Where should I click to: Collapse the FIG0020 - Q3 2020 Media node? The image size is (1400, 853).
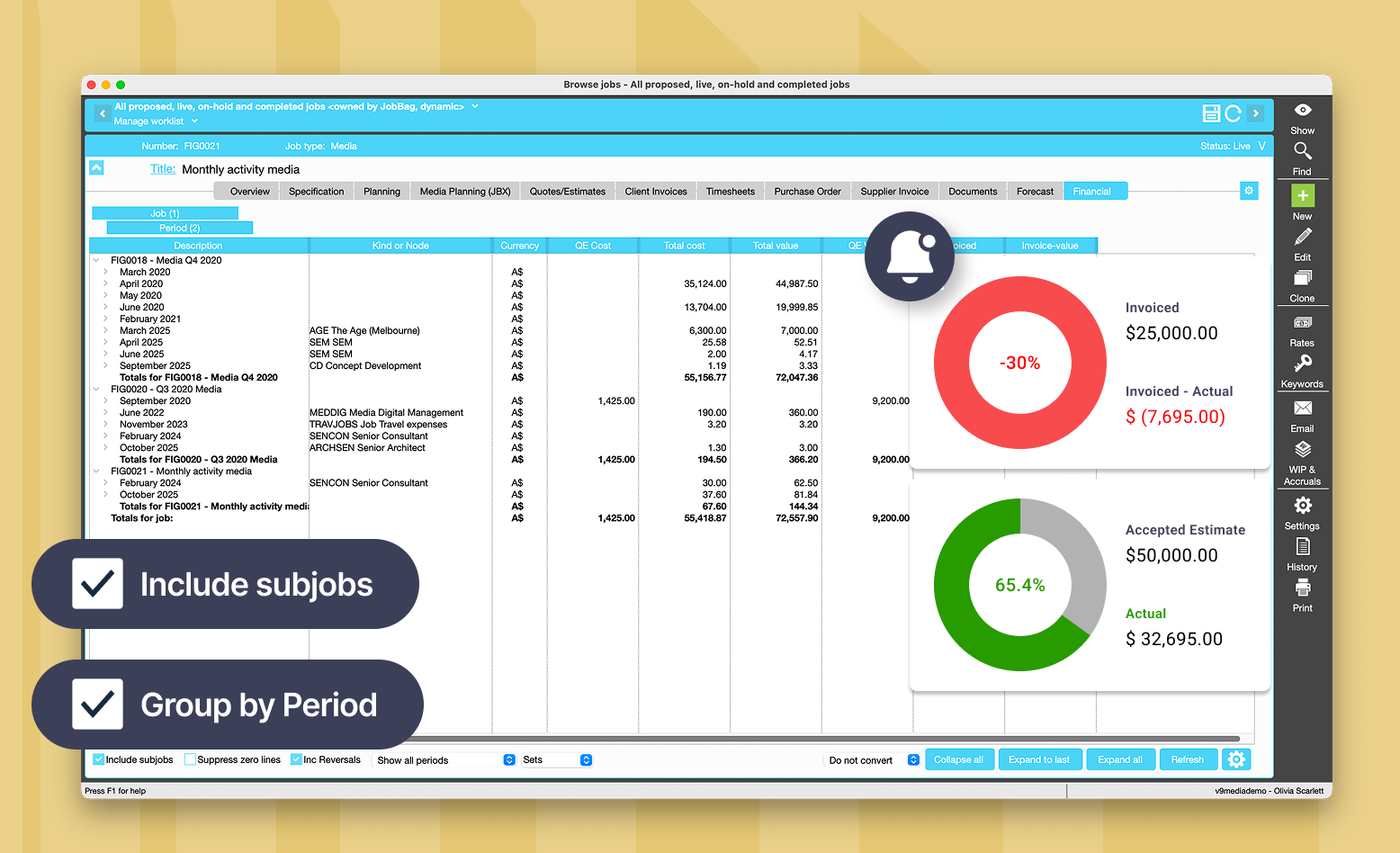[x=96, y=390]
